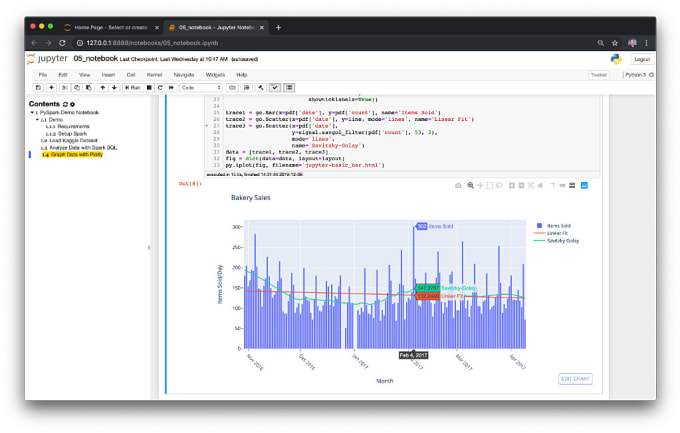The width and height of the screenshot is (680, 433).
Task: Open the command palette keyboard icon
Action: (x=232, y=88)
